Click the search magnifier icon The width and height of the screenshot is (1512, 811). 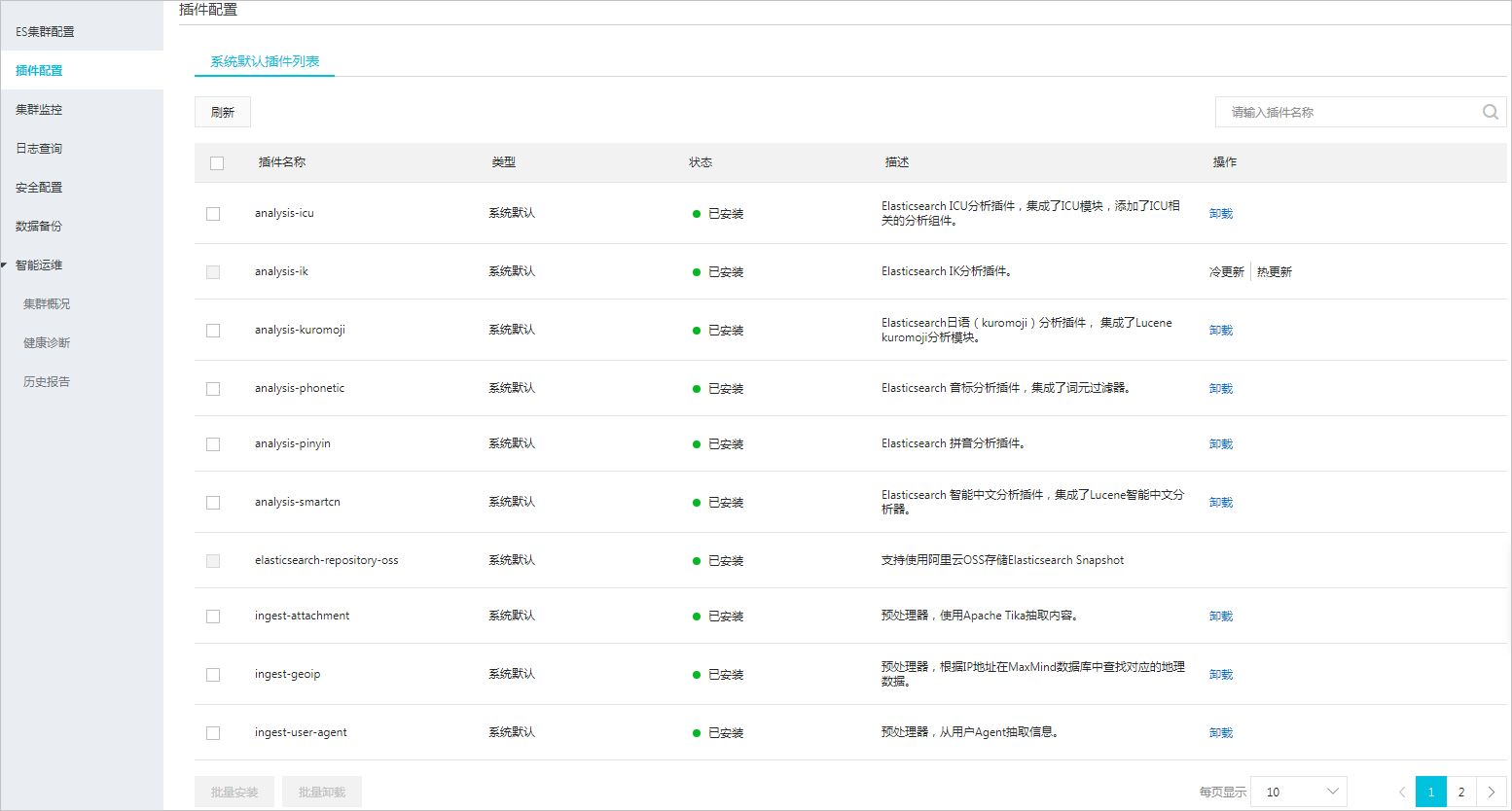pyautogui.click(x=1490, y=112)
